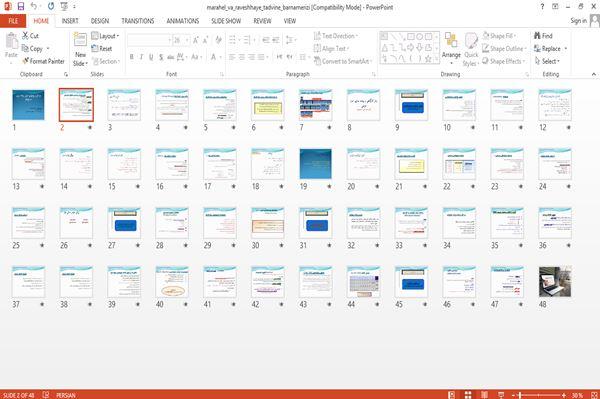Select slide 19 thumbnail
The height and width of the screenshot is (399, 600).
pos(315,164)
